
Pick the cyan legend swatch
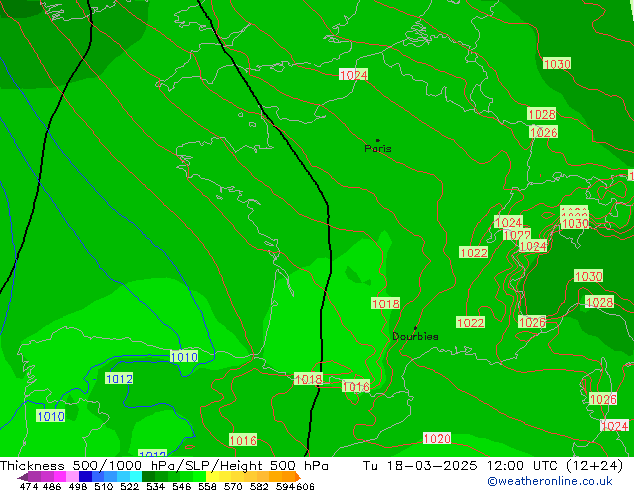(x=136, y=476)
